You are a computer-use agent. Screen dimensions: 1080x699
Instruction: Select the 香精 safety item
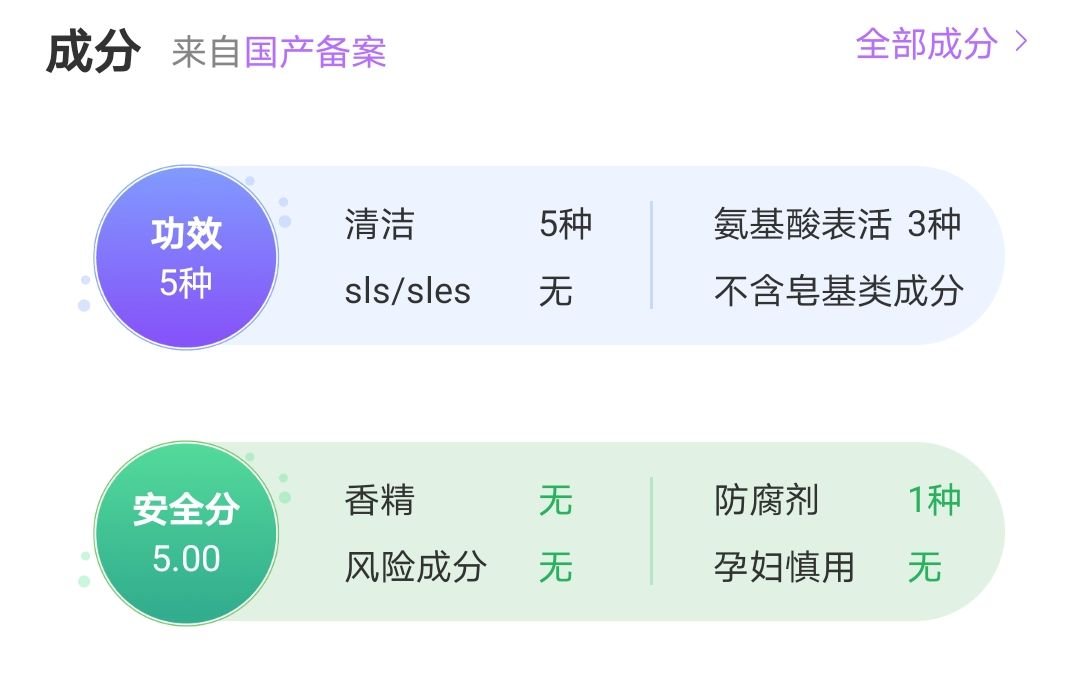[380, 501]
